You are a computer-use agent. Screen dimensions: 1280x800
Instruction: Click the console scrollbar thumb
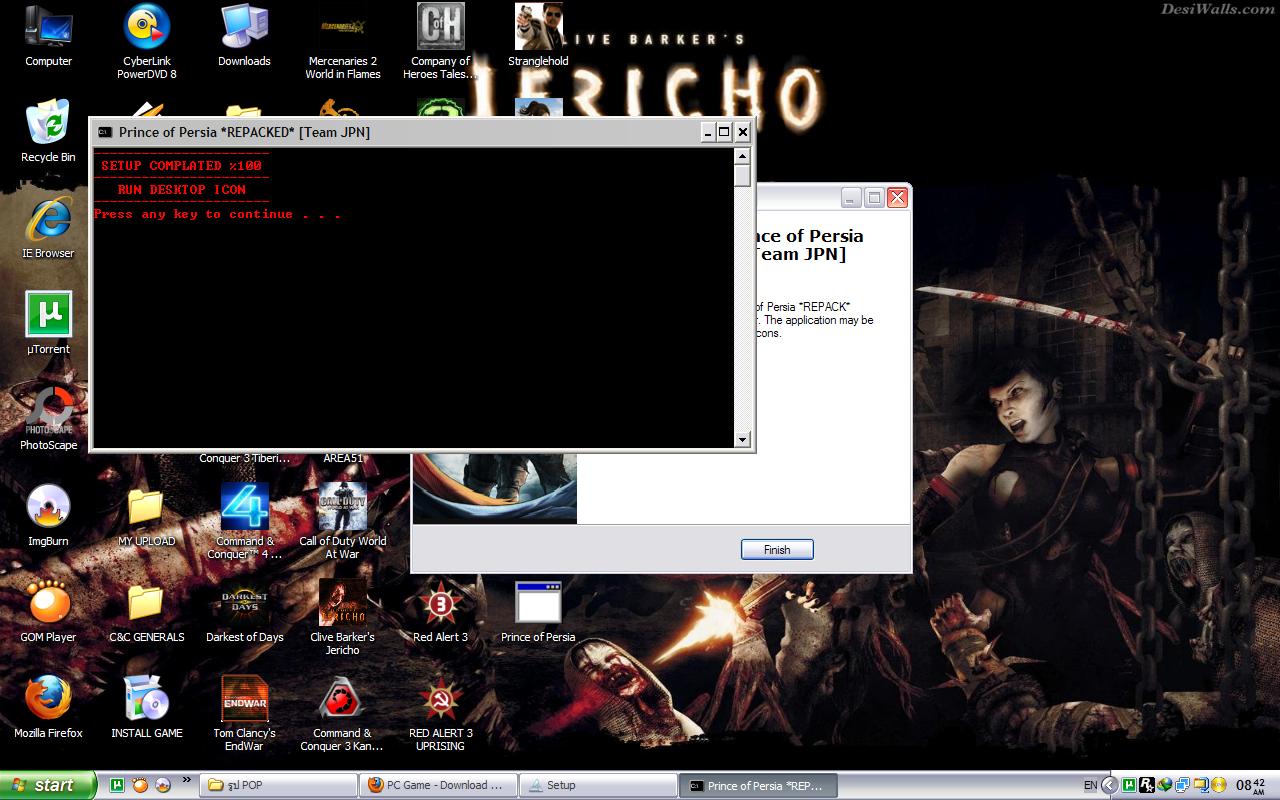point(742,176)
